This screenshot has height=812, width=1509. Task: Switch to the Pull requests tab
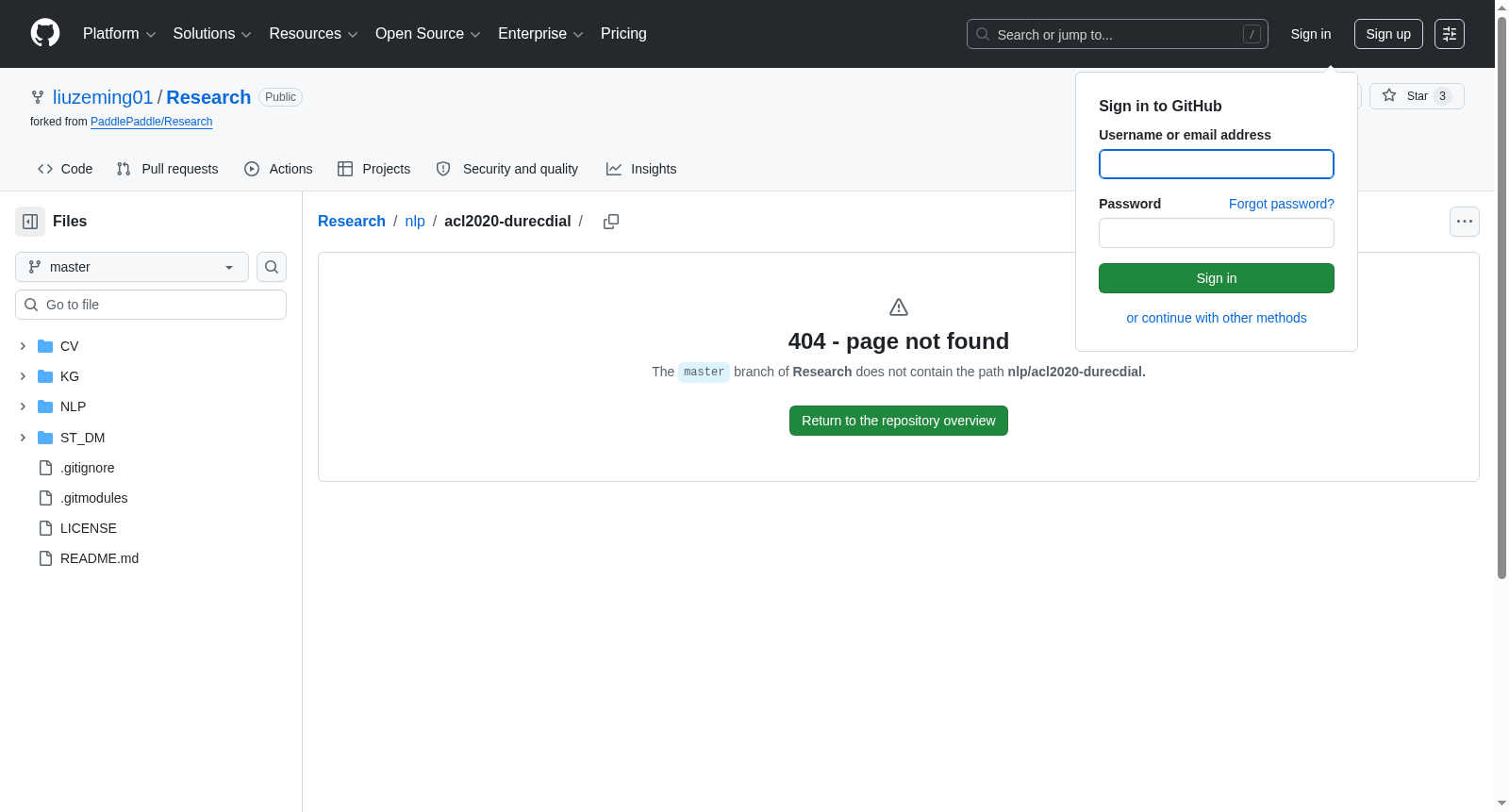tap(167, 169)
